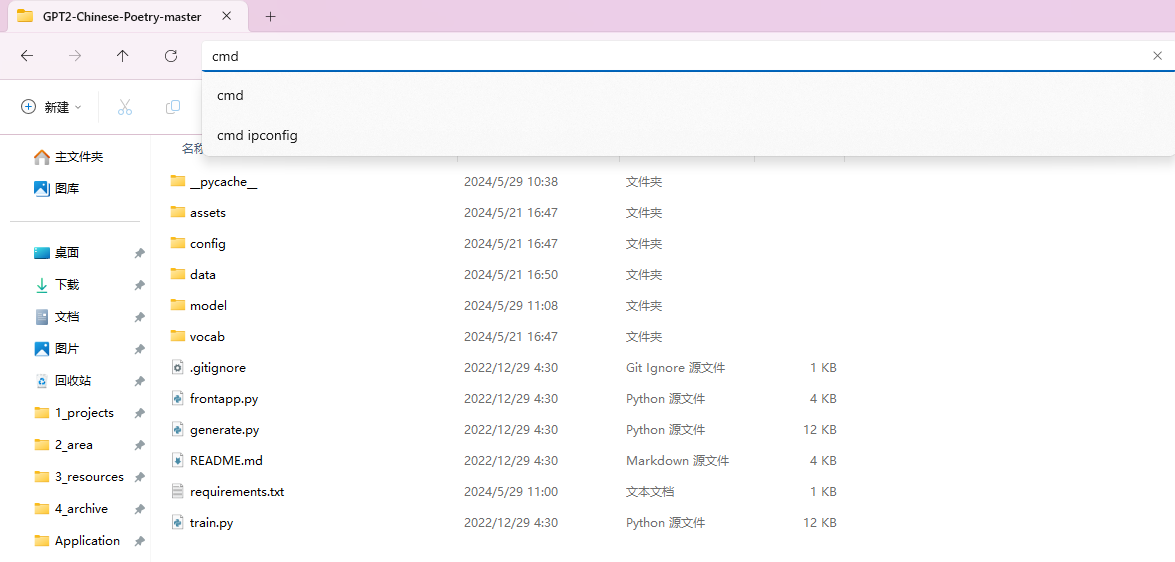
Task: Unpin 下载 from quick access
Action: pos(139,286)
